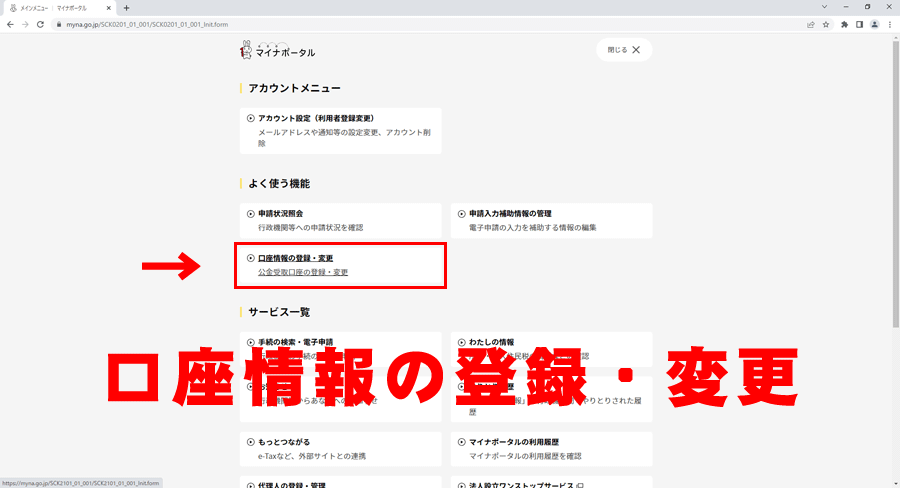
Task: Open the tab search chevron in title bar
Action: click(824, 7)
